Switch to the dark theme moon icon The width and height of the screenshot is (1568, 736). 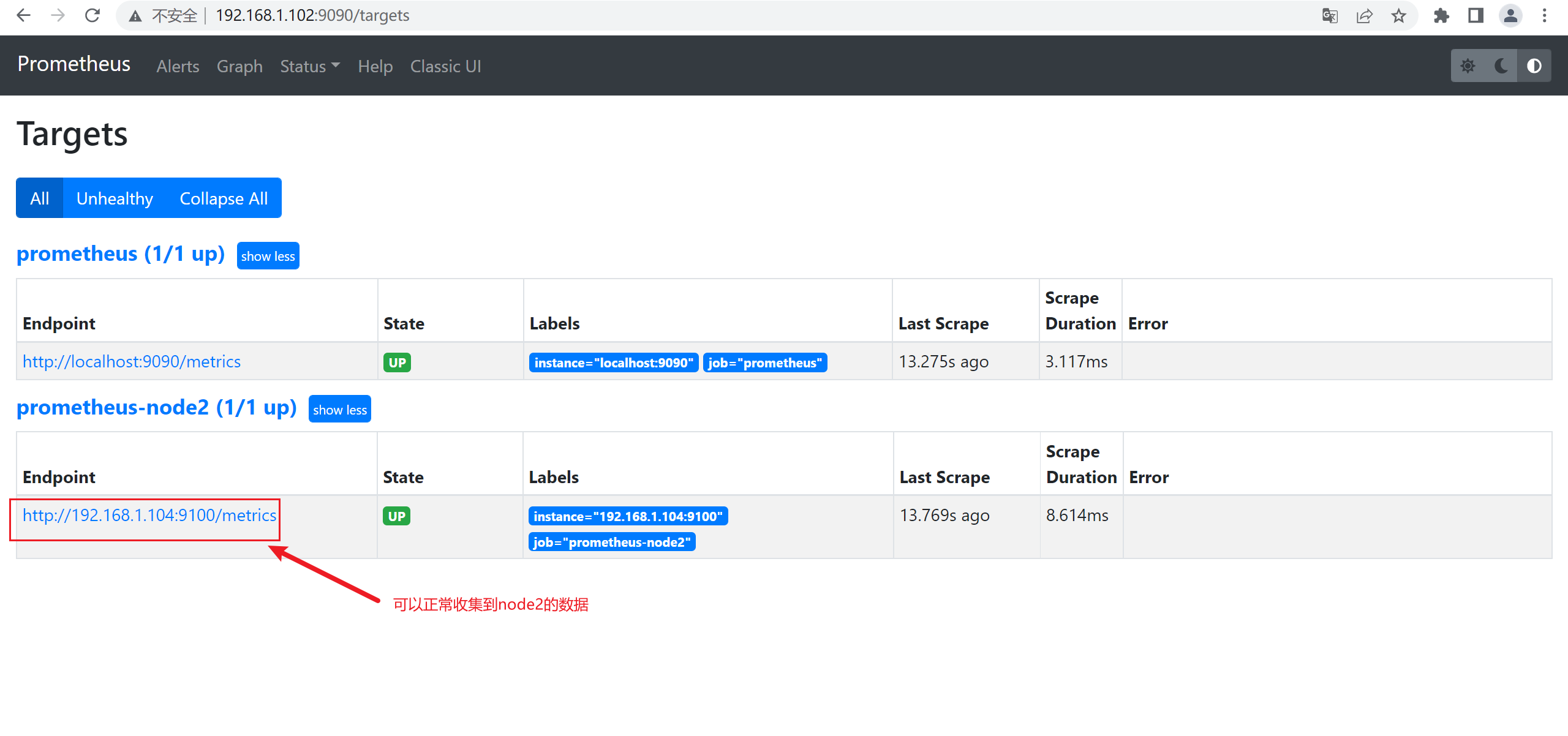point(1501,66)
